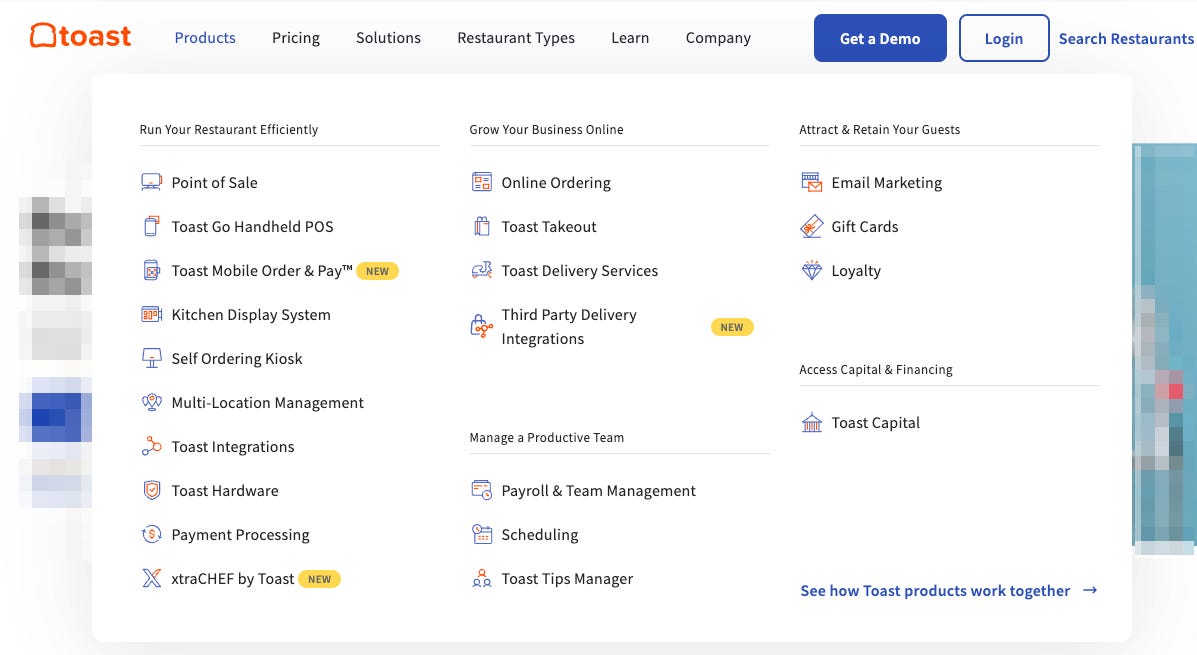Go to Online Ordering
The width and height of the screenshot is (1197, 655).
click(556, 182)
